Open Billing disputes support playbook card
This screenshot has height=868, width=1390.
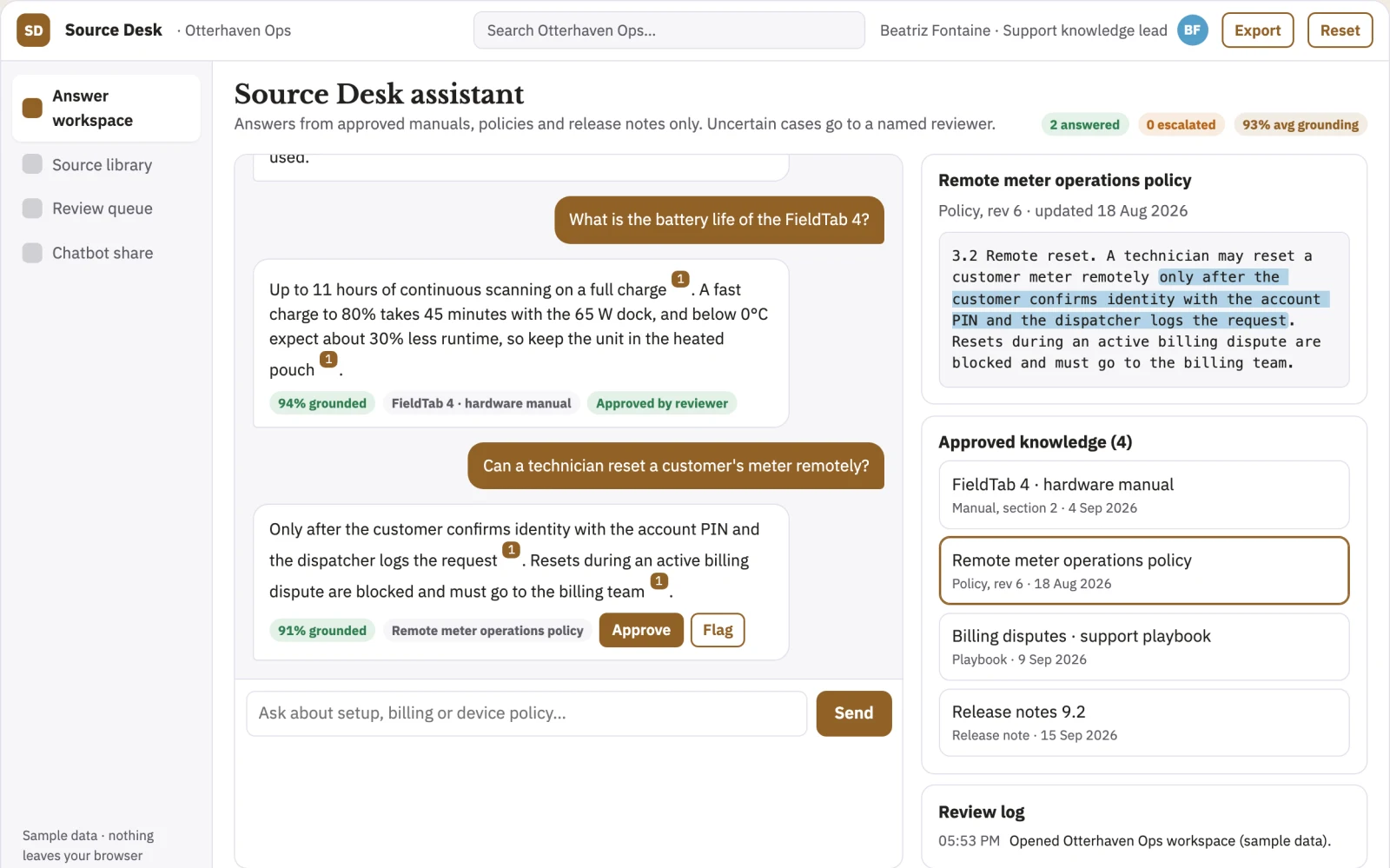coord(1144,646)
